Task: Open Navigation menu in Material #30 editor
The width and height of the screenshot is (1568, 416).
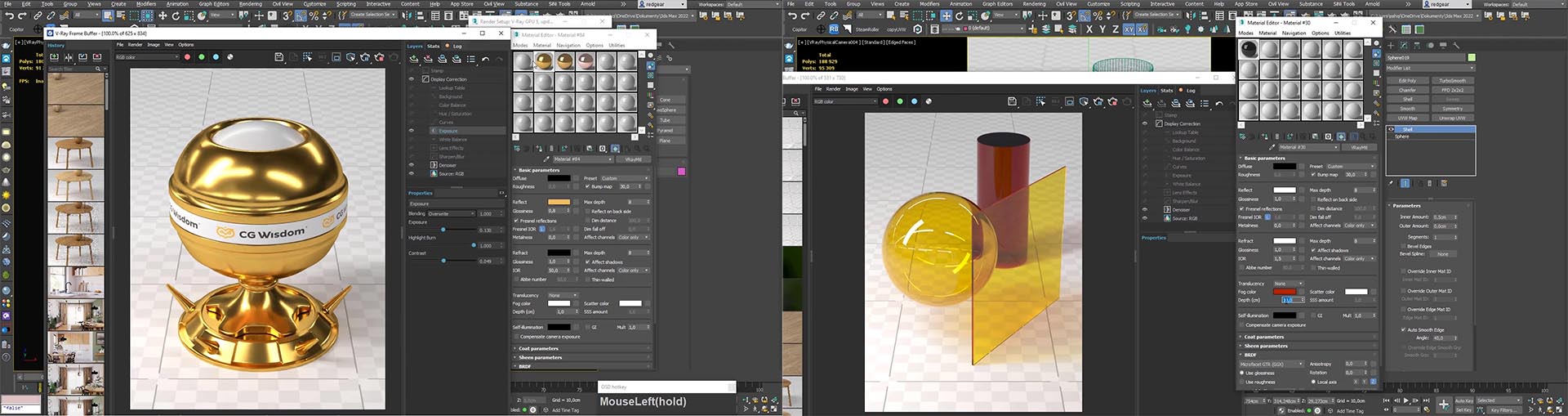Action: [x=1294, y=34]
